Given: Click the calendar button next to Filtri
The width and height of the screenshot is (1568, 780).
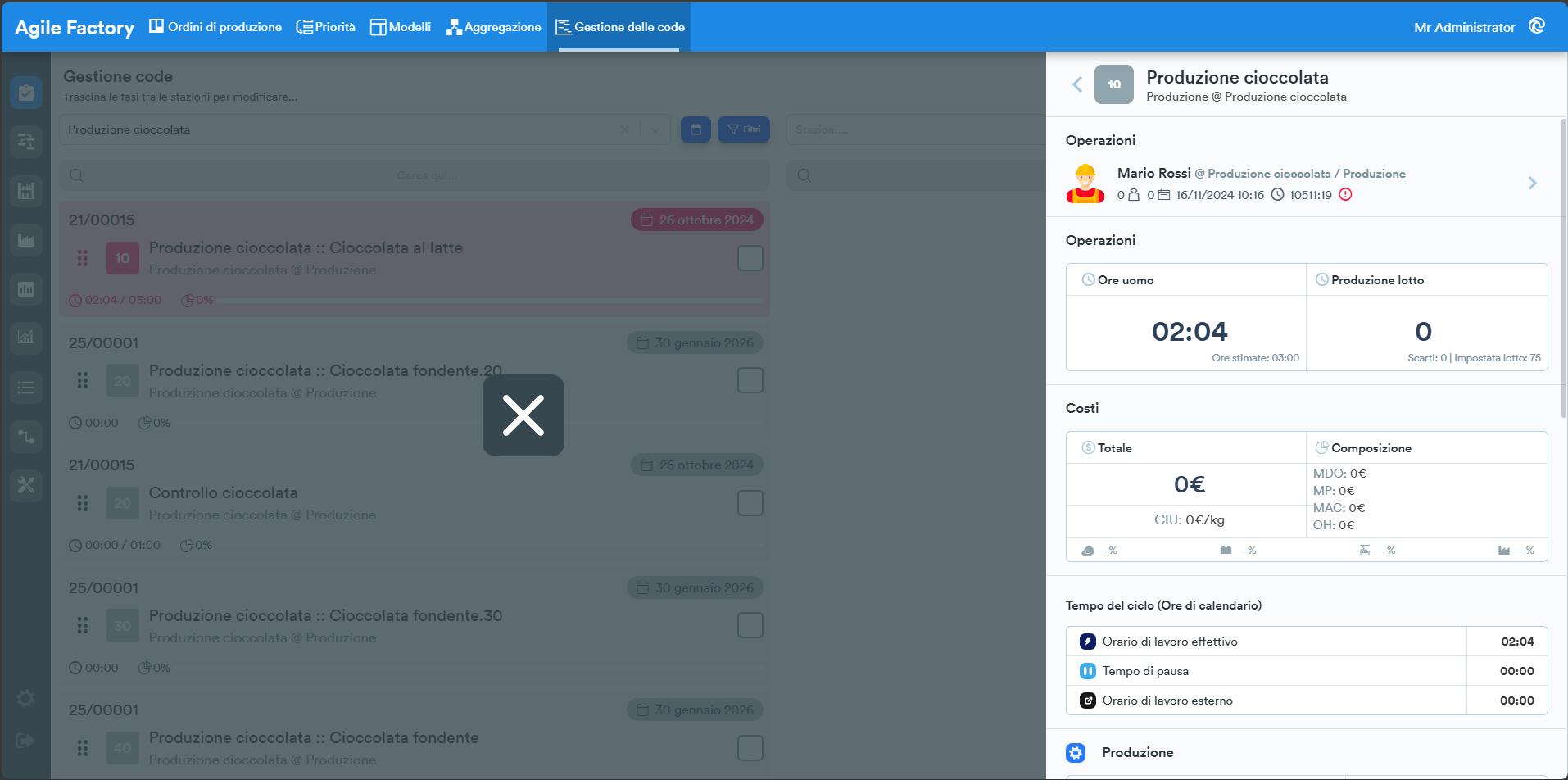Looking at the screenshot, I should pos(696,129).
